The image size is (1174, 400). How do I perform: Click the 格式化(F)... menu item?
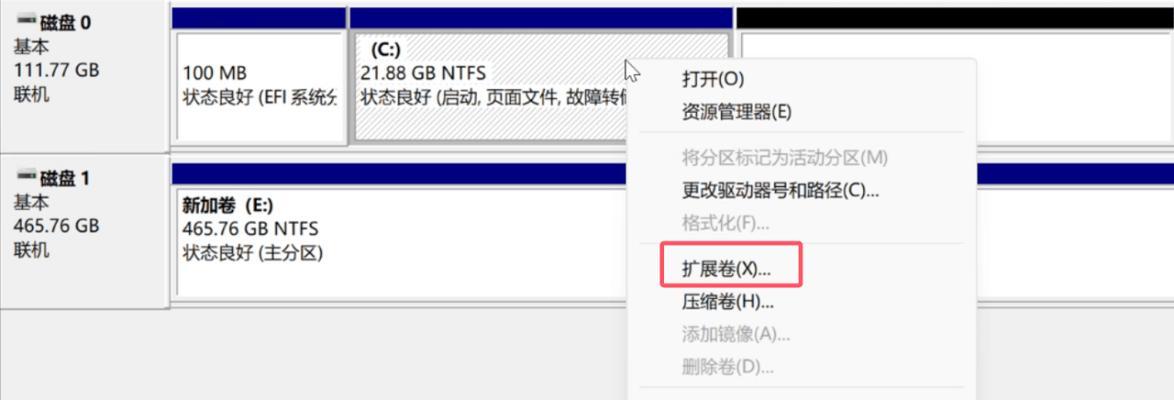pyautogui.click(x=725, y=222)
